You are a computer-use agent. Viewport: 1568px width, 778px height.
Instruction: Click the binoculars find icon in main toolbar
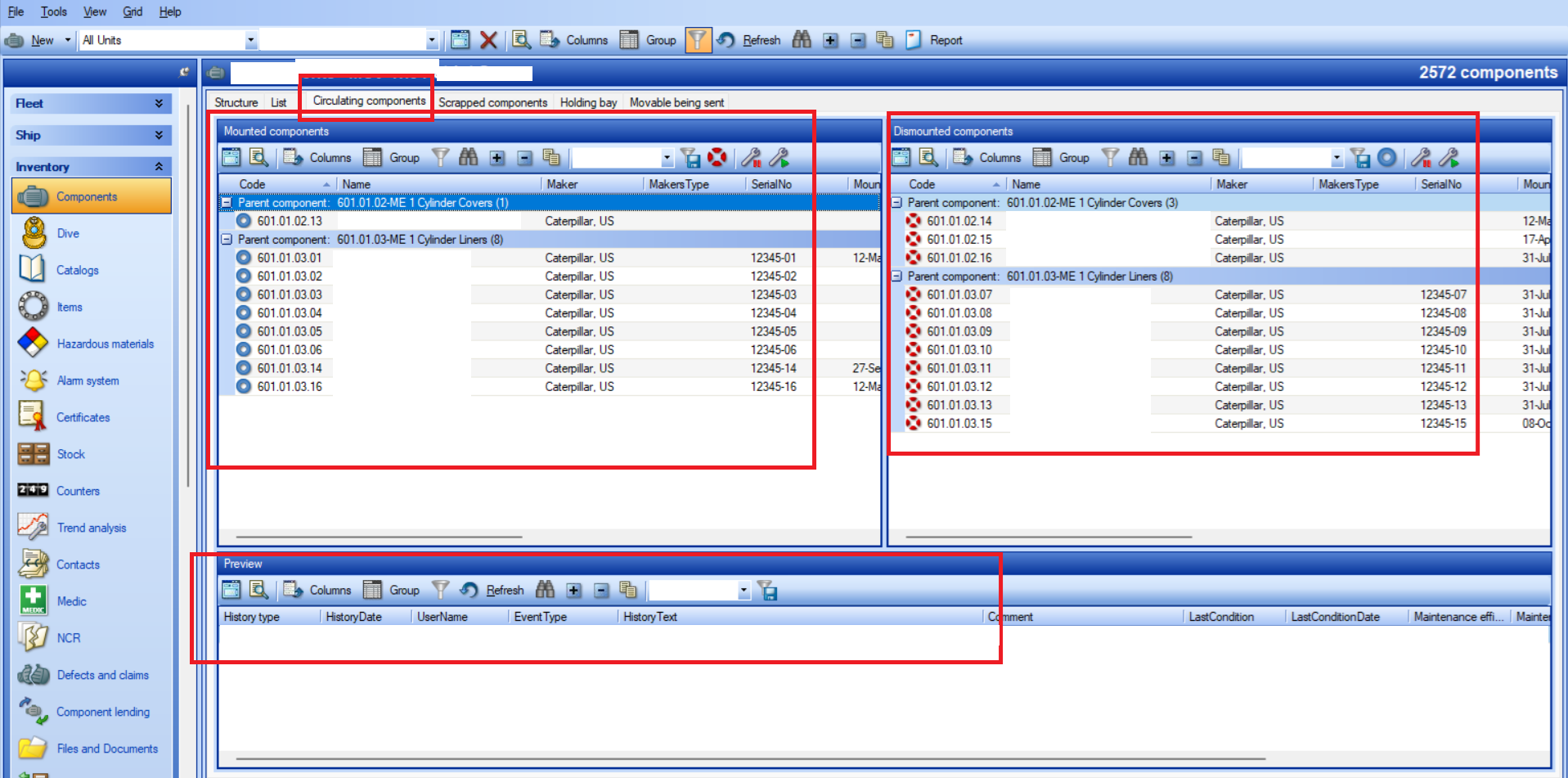[802, 40]
